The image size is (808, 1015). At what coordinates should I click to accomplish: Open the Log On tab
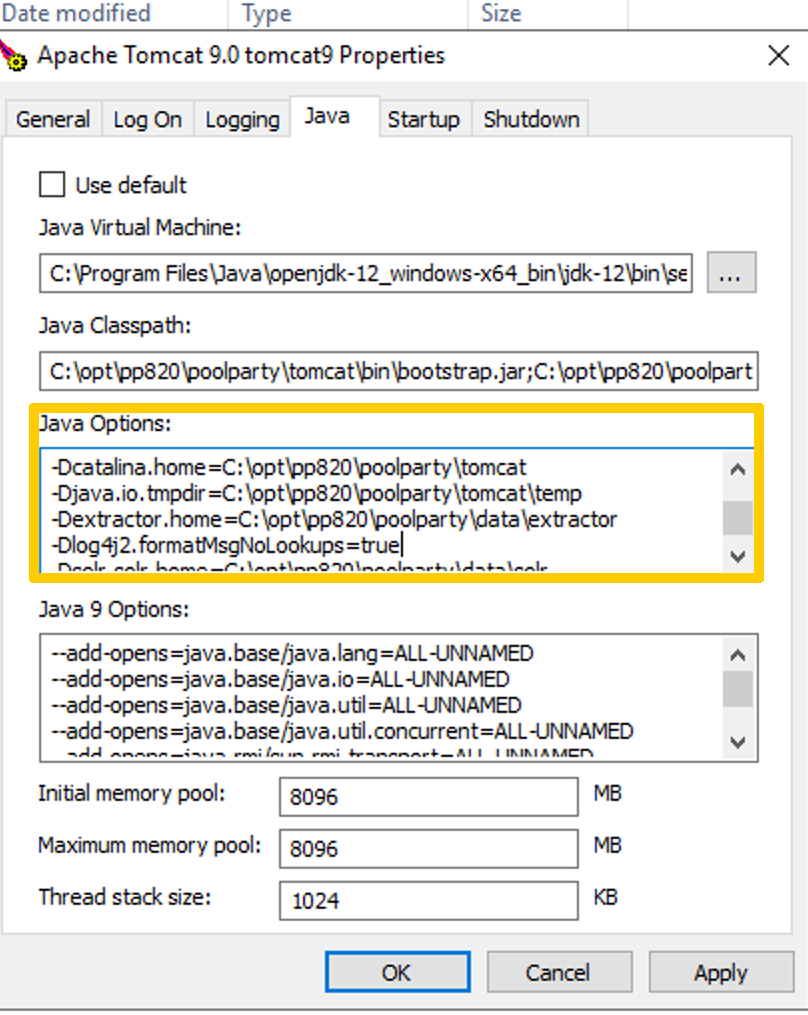tap(147, 119)
